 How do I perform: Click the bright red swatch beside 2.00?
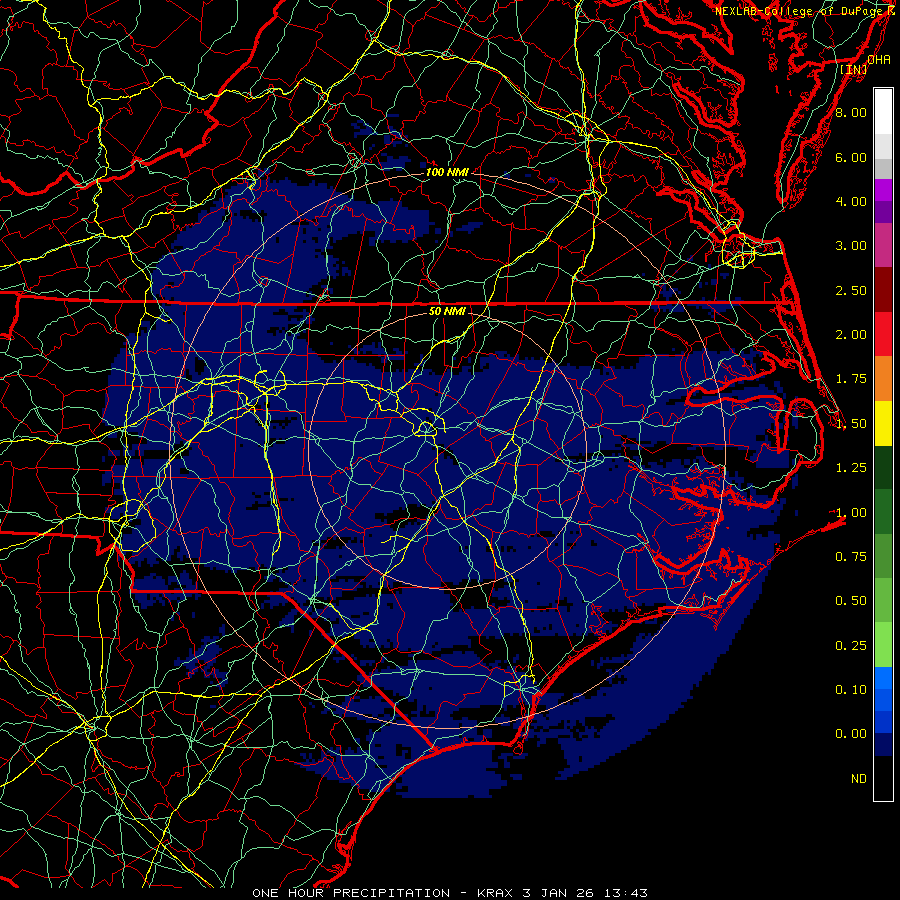point(883,335)
